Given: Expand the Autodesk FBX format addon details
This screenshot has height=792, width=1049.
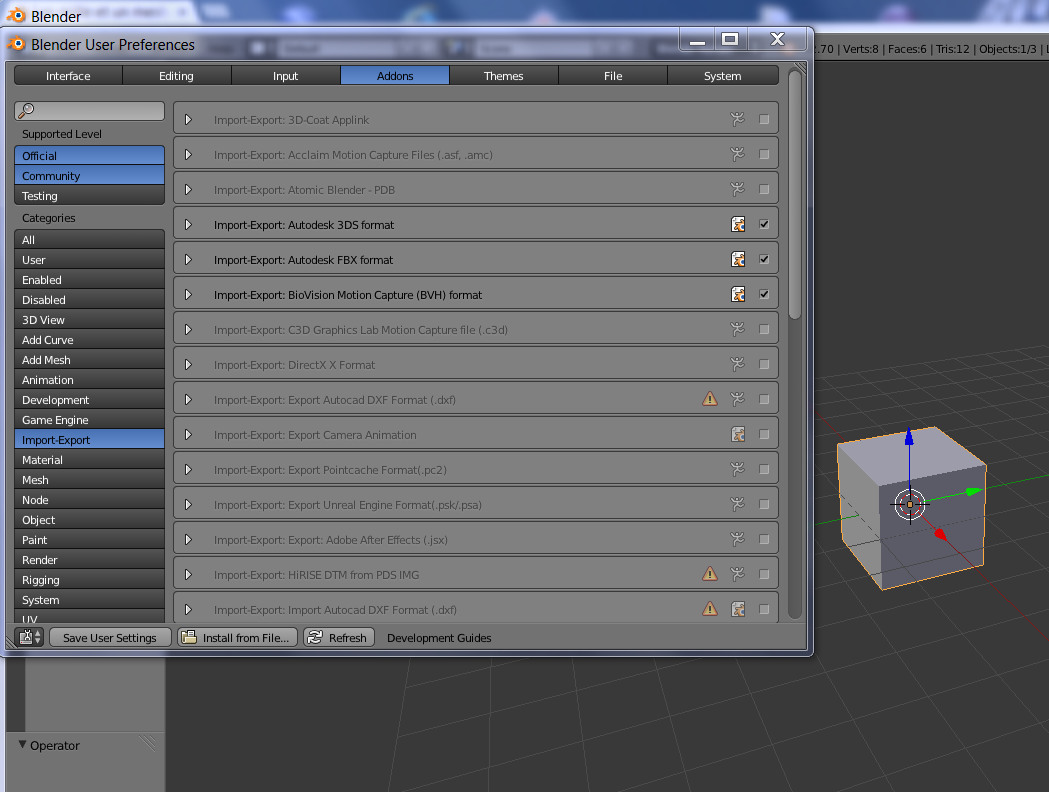Looking at the screenshot, I should point(189,260).
